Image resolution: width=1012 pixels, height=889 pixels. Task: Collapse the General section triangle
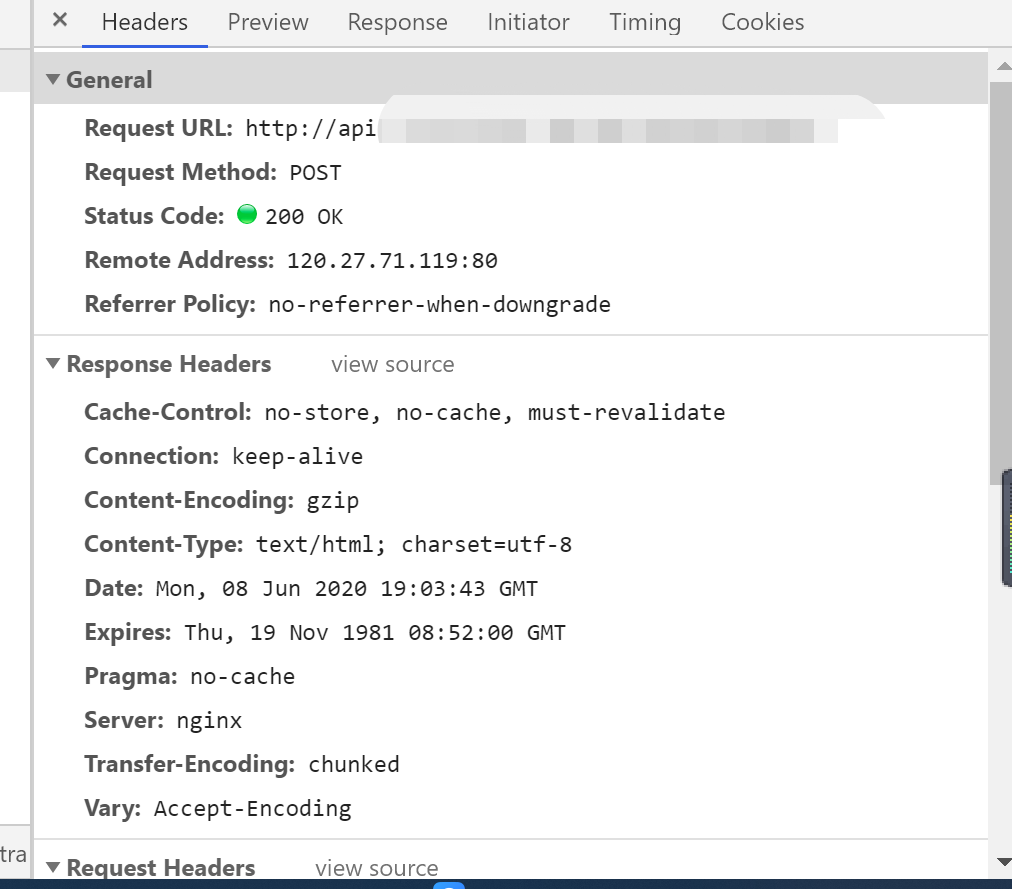click(53, 79)
